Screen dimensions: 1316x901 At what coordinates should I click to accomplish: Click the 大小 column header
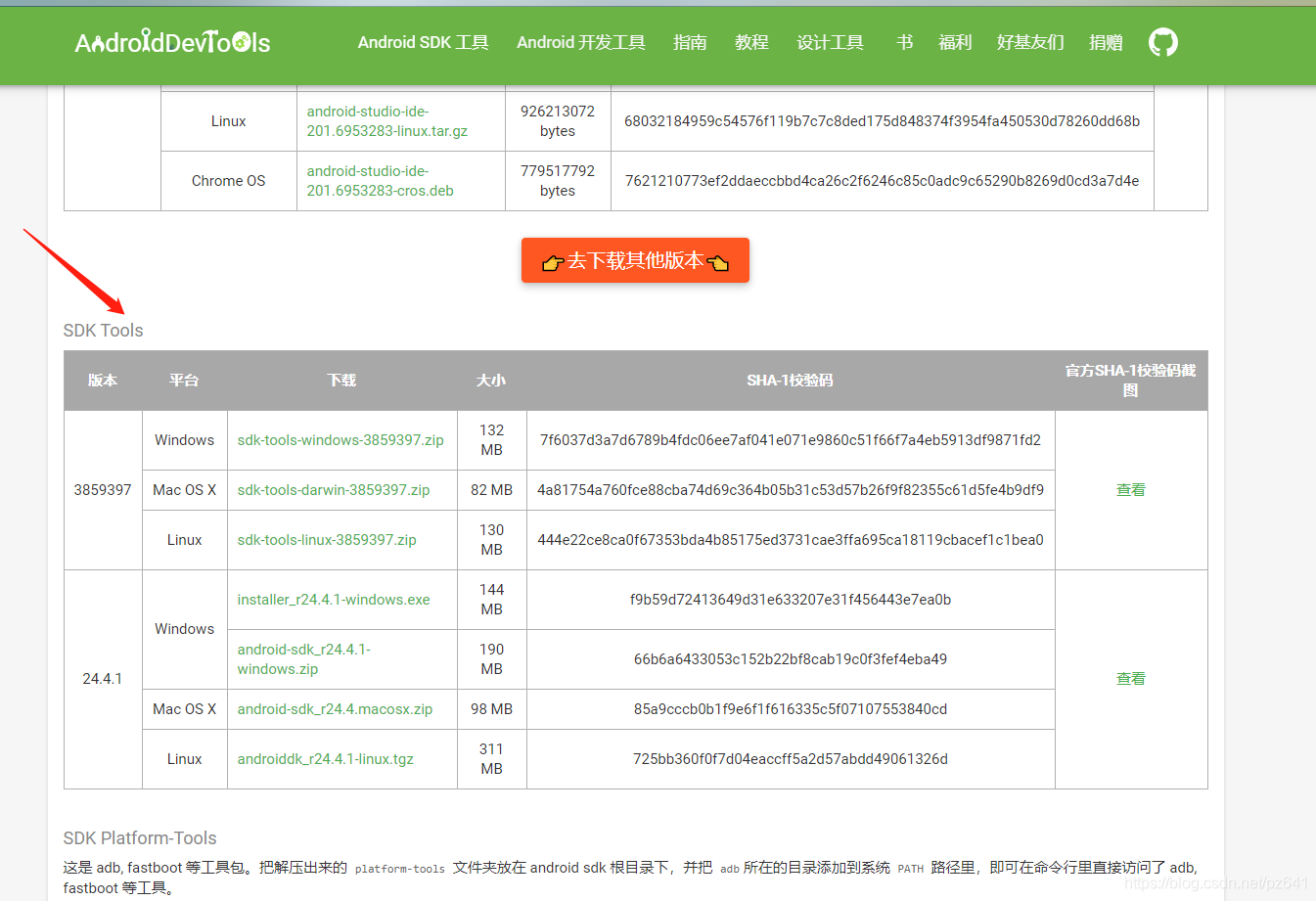click(x=491, y=381)
